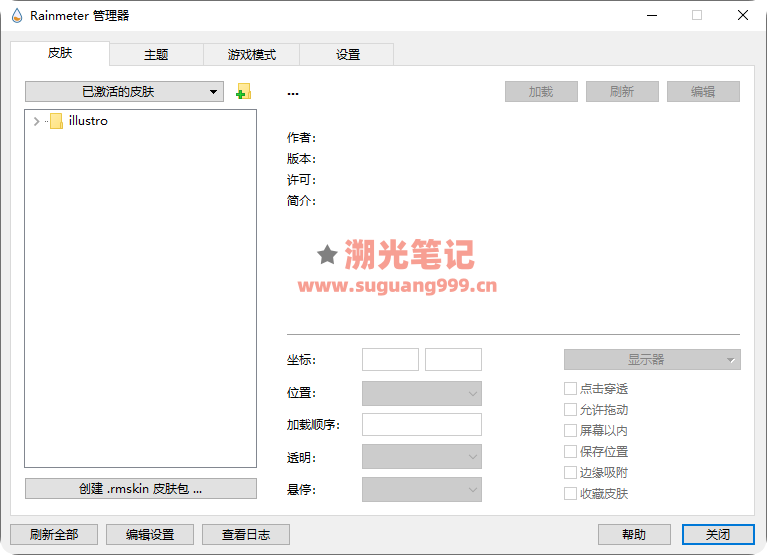Click the 加载 button
The image size is (767, 555).
coord(541,91)
